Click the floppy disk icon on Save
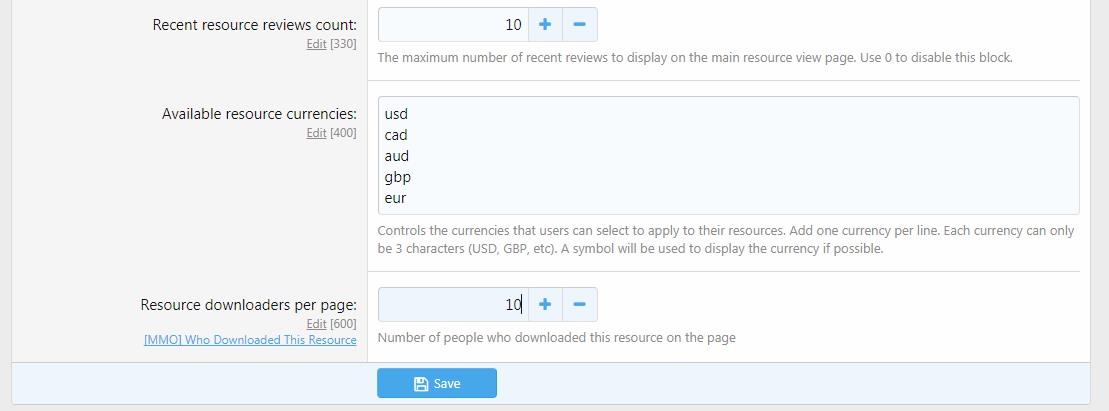This screenshot has height=411, width=1109. (421, 384)
